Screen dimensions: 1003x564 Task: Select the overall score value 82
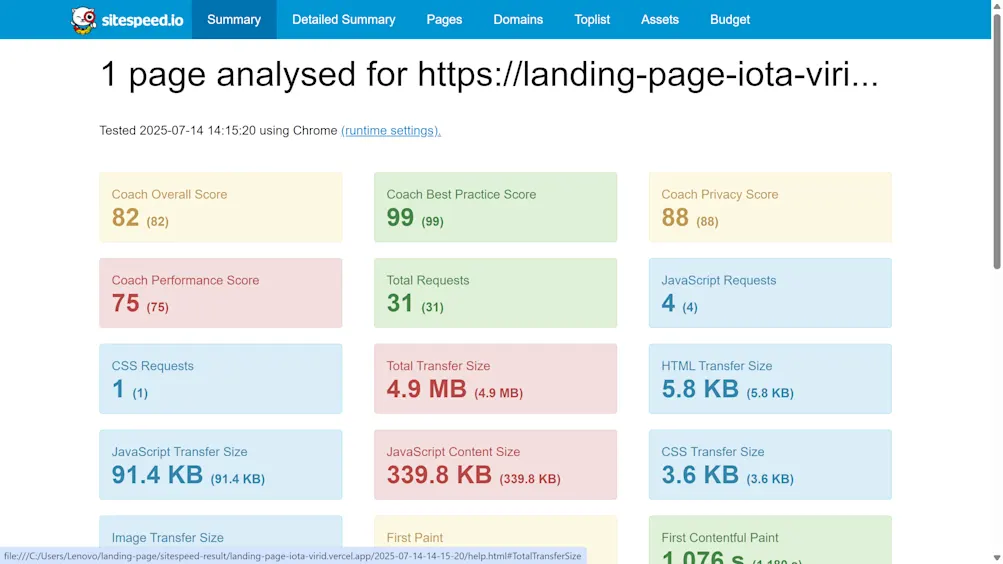pyautogui.click(x=125, y=217)
